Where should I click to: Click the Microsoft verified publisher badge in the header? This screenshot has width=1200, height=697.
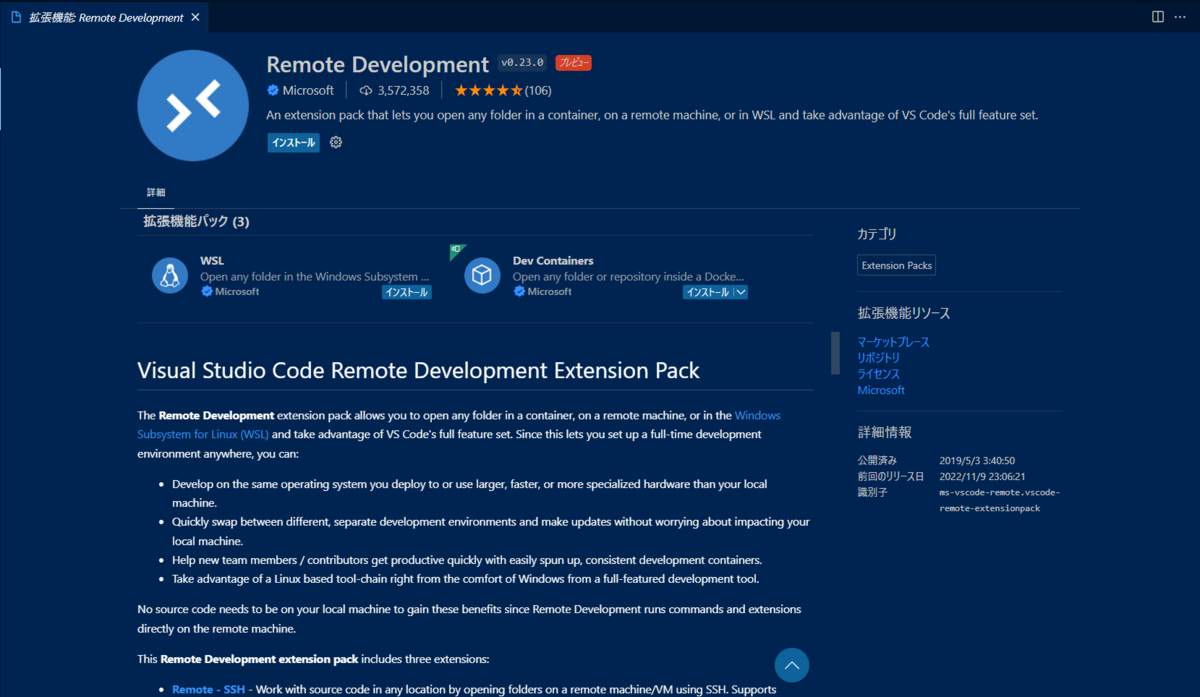[273, 90]
